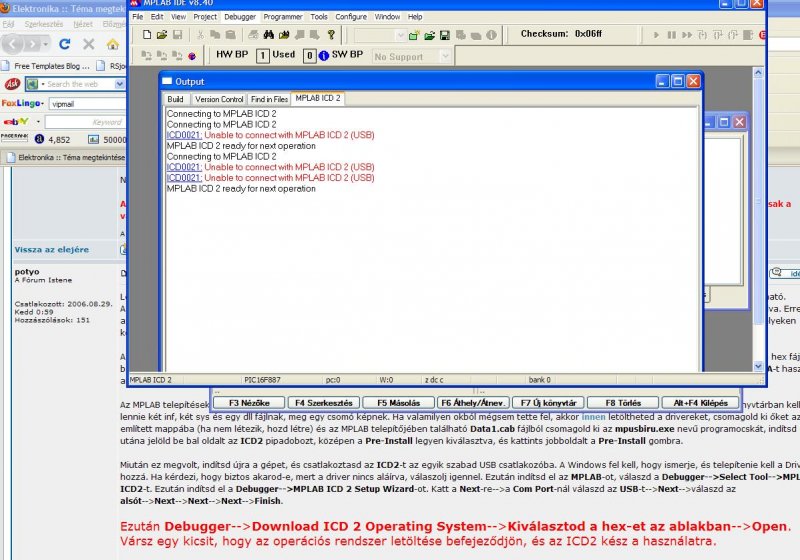The image size is (800, 560).
Task: Open Find in Files folder-binoculars icon
Action: pyautogui.click(x=284, y=35)
